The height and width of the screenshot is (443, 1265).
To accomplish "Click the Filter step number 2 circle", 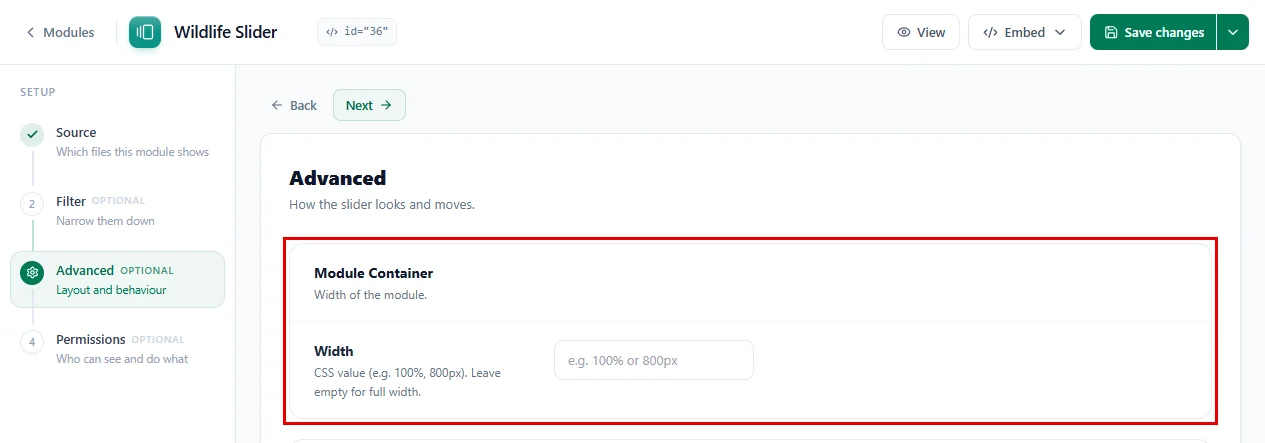I will pos(33,203).
